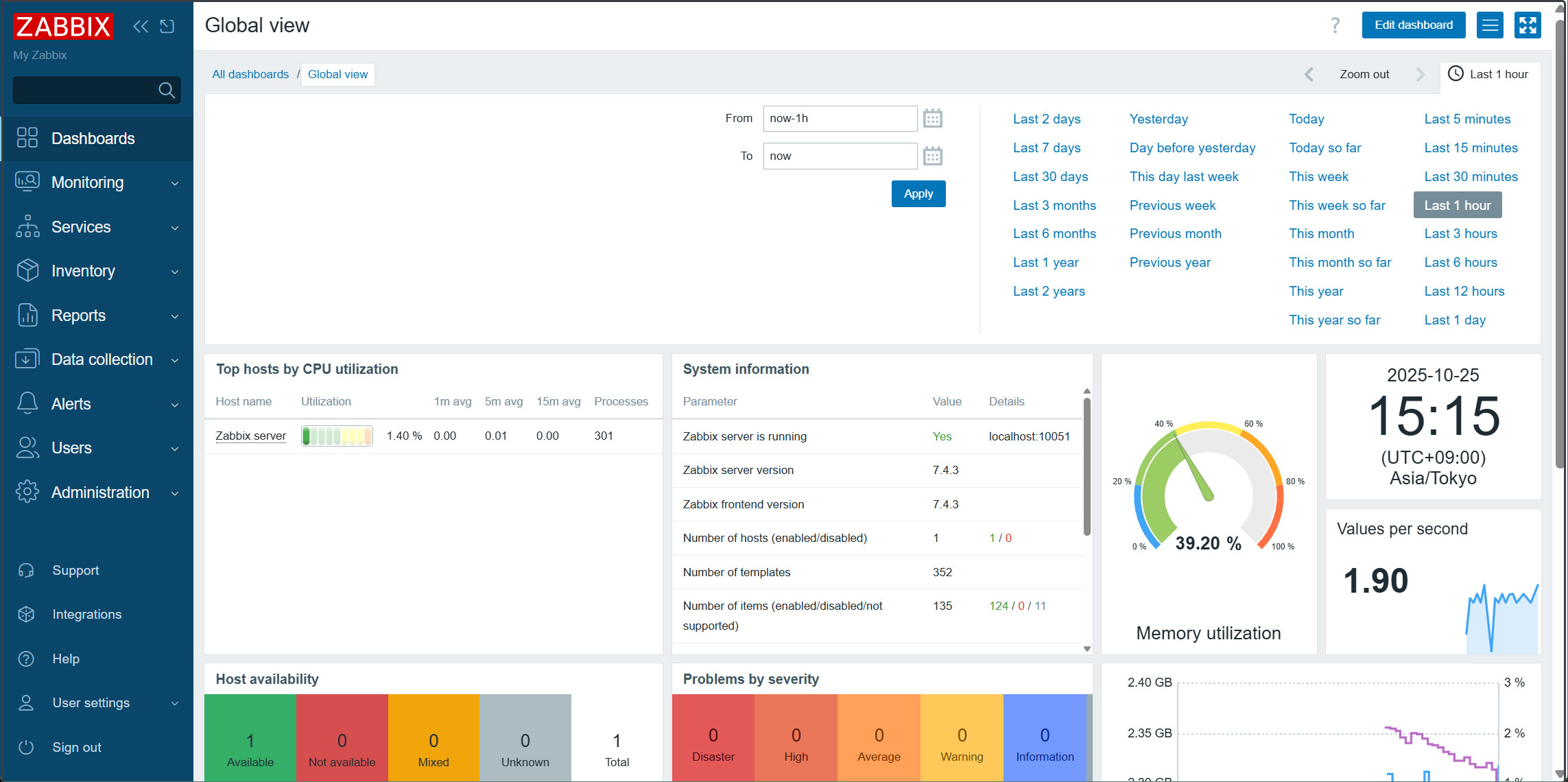Click the Apply button
Viewport: 1568px width, 782px height.
click(x=918, y=194)
